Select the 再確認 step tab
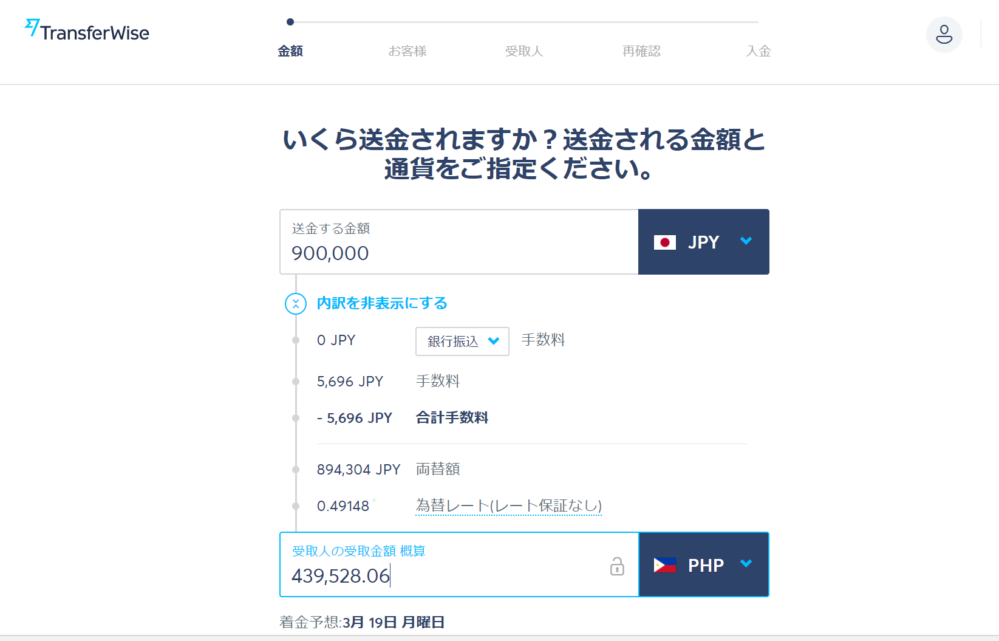Screen dimensions: 999x641 tap(641, 51)
